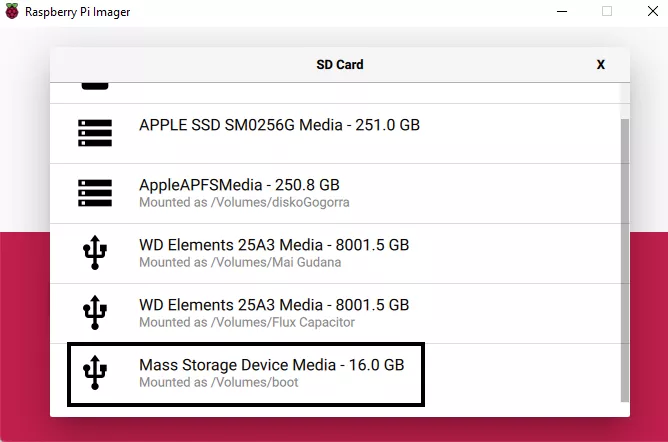Minimize the Raspberry Pi Imager window

[561, 11]
